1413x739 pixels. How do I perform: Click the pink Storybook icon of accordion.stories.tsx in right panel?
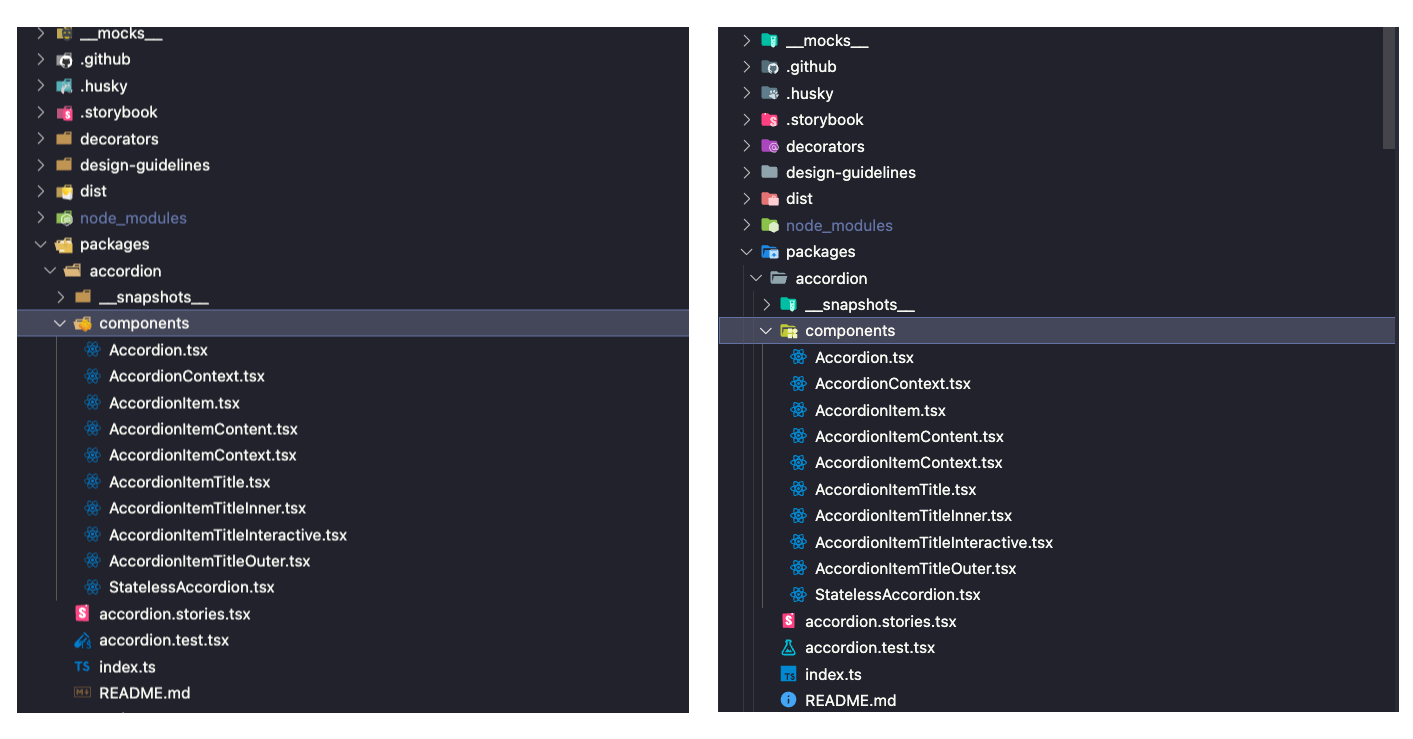pos(788,622)
